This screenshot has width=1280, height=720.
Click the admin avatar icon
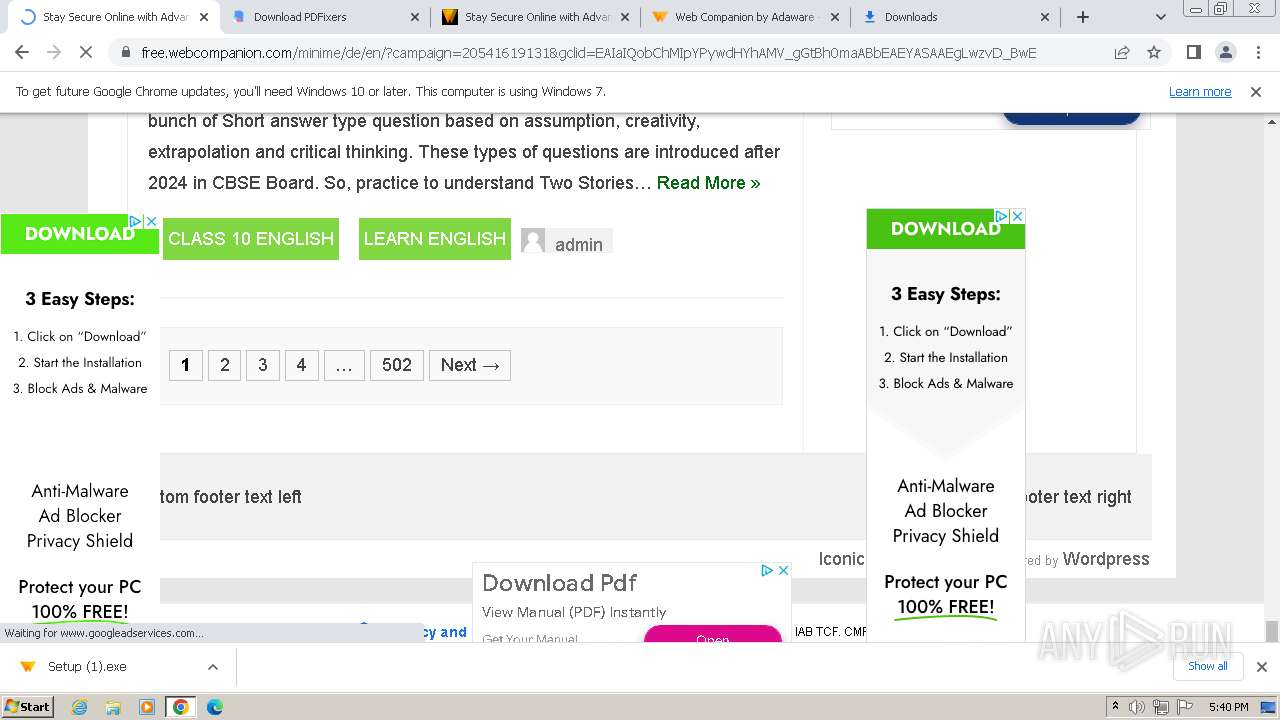[x=533, y=241]
